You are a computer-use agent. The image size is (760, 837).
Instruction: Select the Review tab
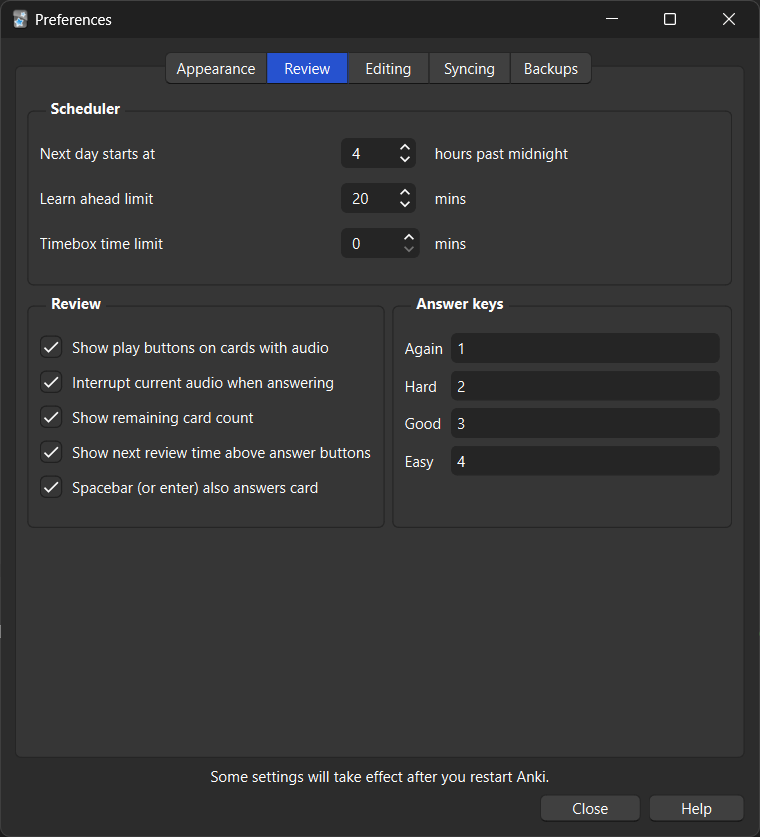pos(307,68)
